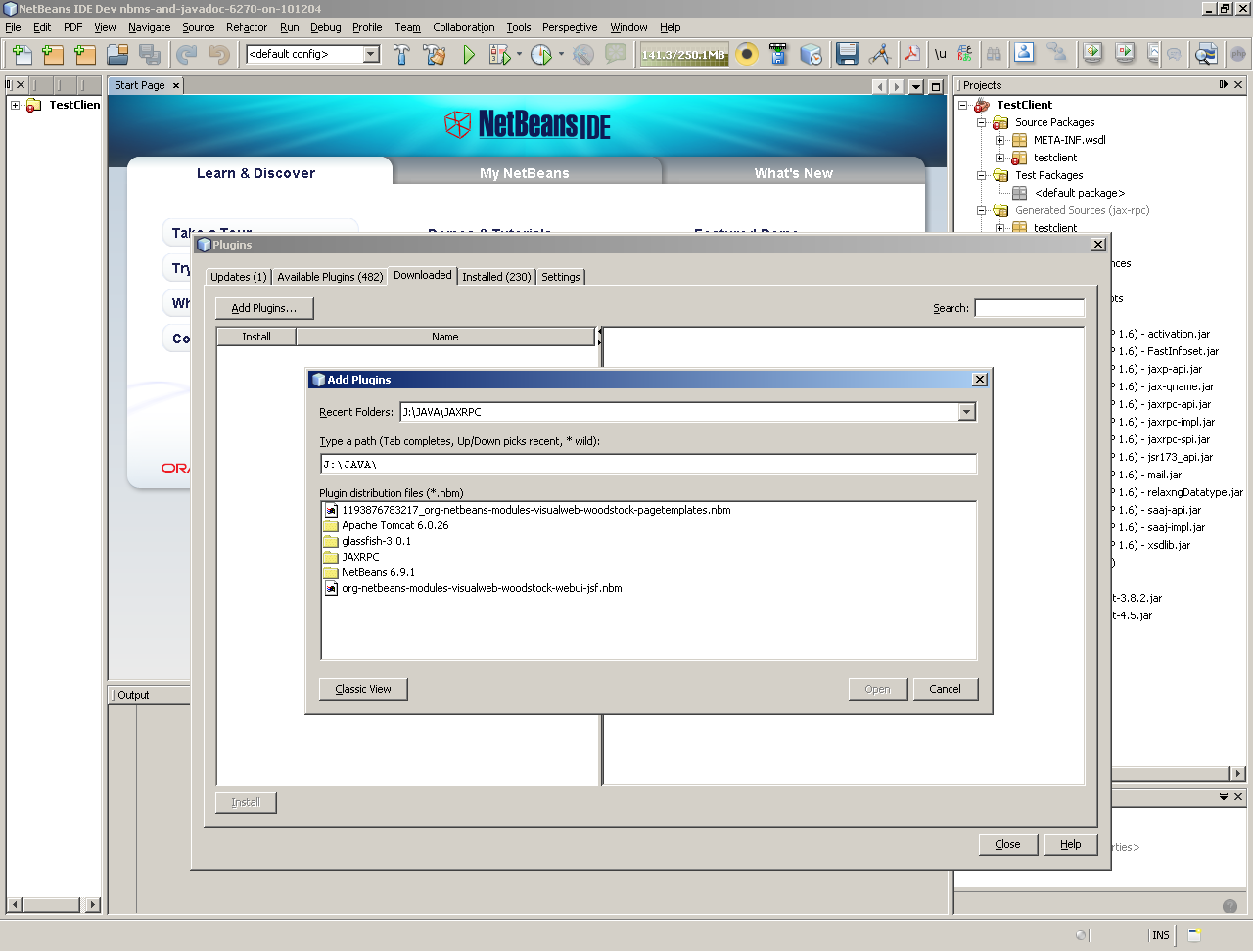The width and height of the screenshot is (1253, 952).
Task: Minimize the Projects panel with its slide icon
Action: click(x=1223, y=85)
